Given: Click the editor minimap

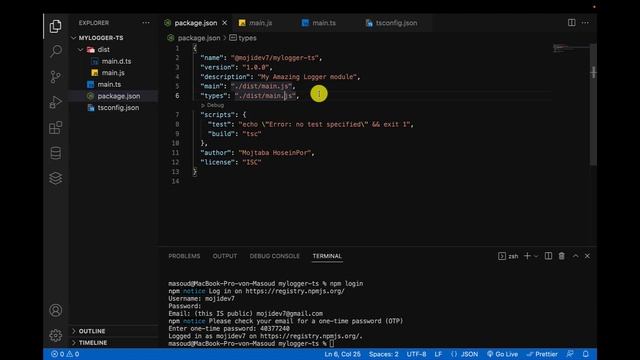Looking at the screenshot, I should (571, 49).
